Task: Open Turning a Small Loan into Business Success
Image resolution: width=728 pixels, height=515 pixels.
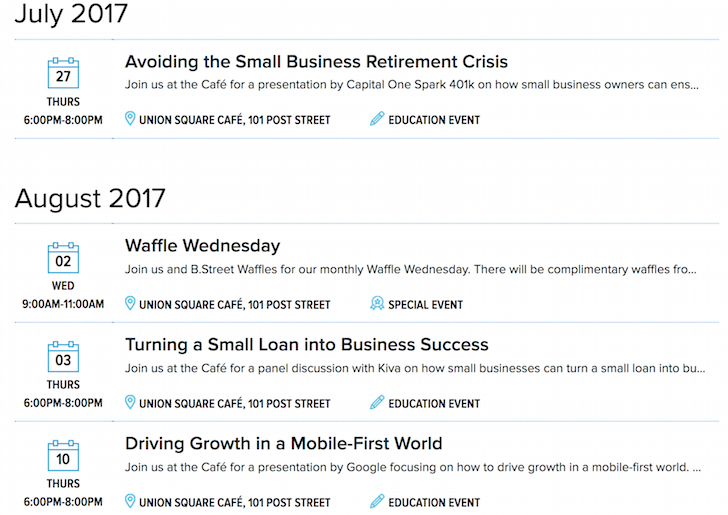Action: 306,345
